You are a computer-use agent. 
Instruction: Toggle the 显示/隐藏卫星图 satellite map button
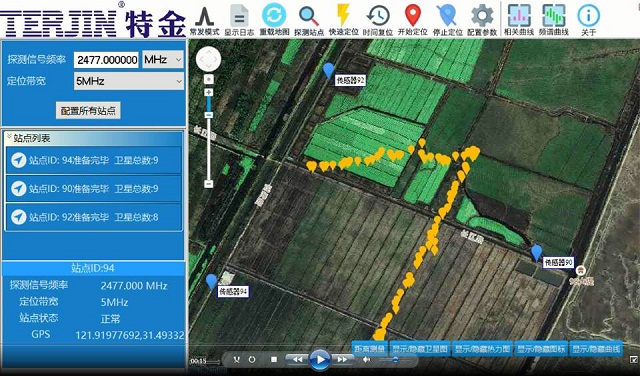pyautogui.click(x=420, y=349)
